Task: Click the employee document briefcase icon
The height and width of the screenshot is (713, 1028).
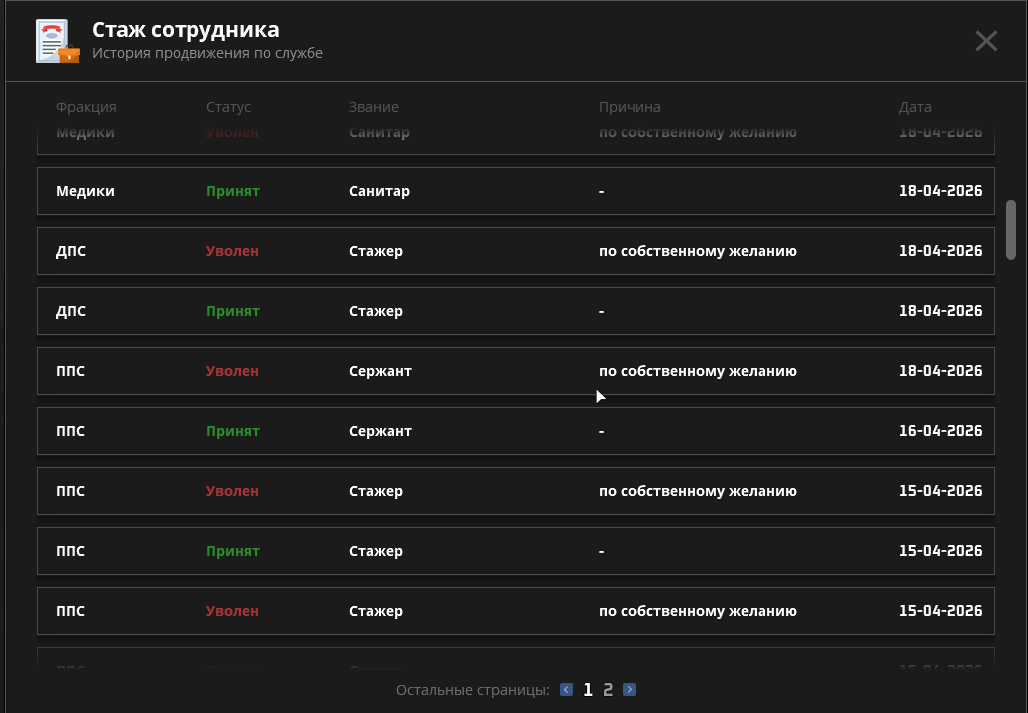Action: pyautogui.click(x=56, y=41)
